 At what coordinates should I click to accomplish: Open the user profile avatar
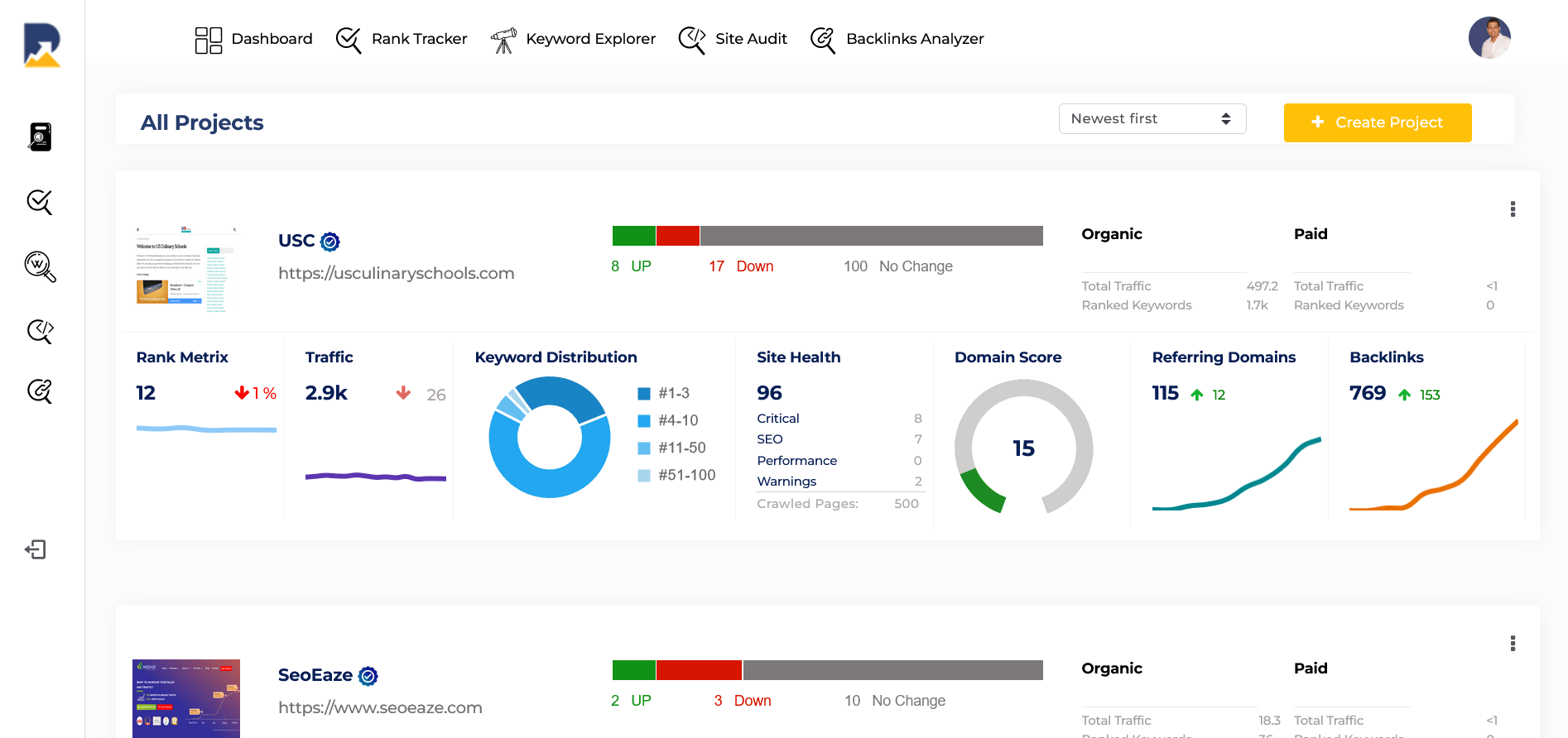click(x=1489, y=38)
